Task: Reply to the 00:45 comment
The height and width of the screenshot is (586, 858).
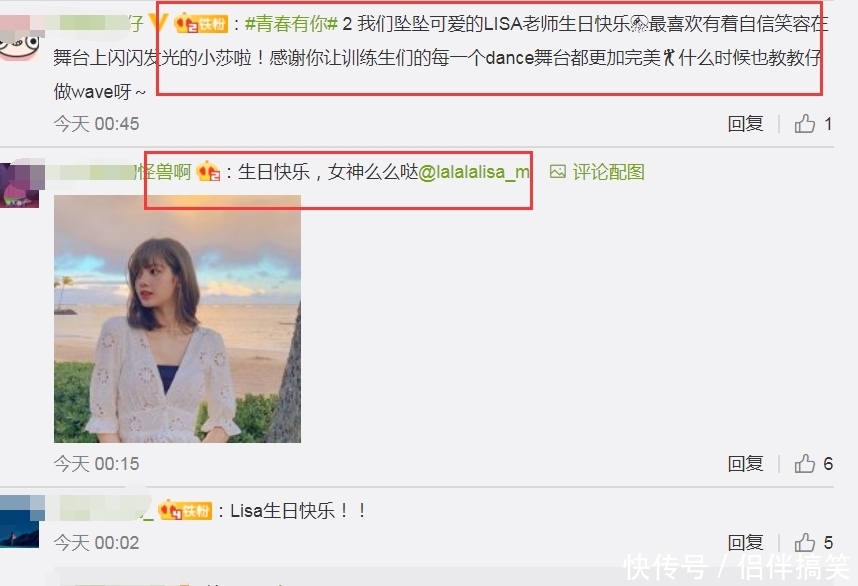Action: (745, 124)
